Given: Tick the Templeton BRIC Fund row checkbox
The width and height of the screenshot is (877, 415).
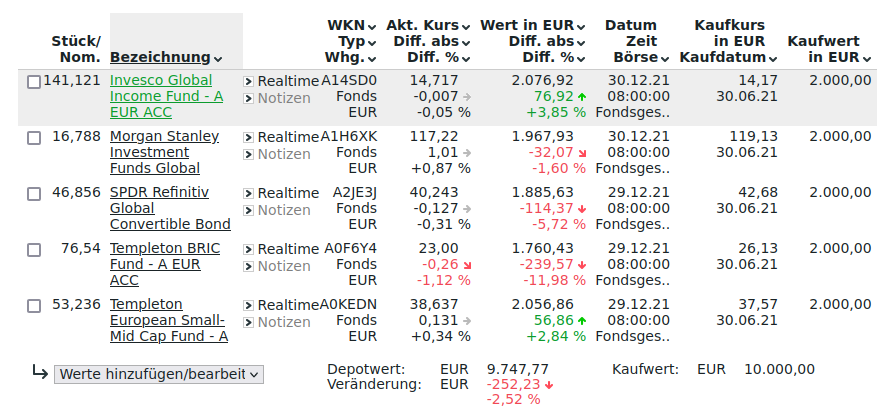Looking at the screenshot, I should pyautogui.click(x=34, y=250).
